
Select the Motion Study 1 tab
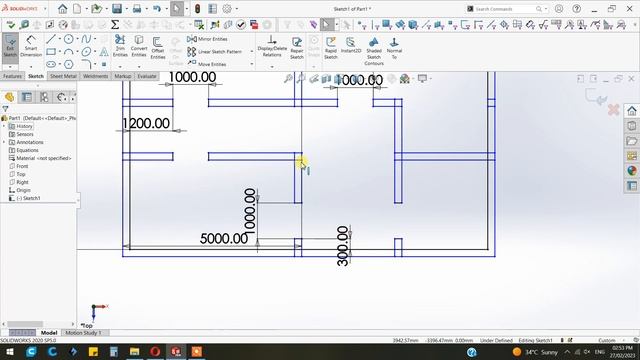(x=83, y=333)
